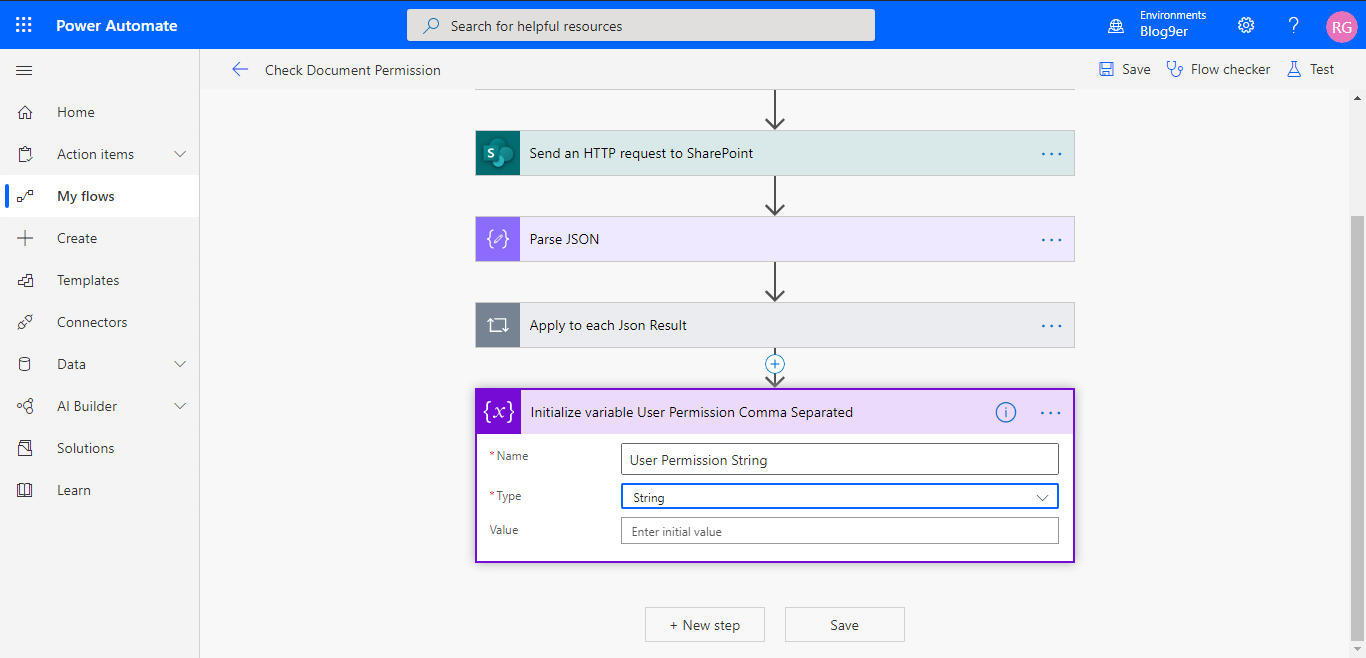Click the SharePoint icon on the HTTP request action
The height and width of the screenshot is (658, 1366).
tap(497, 153)
